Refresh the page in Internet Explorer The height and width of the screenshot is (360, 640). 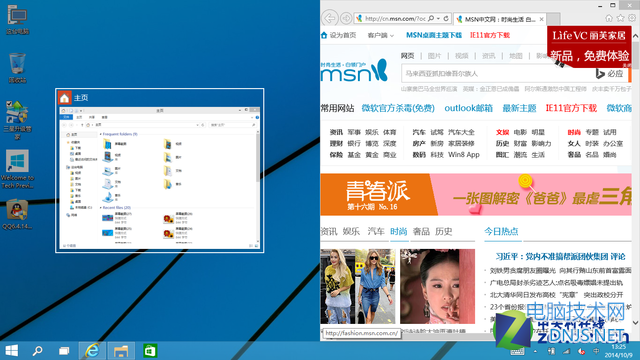point(446,18)
